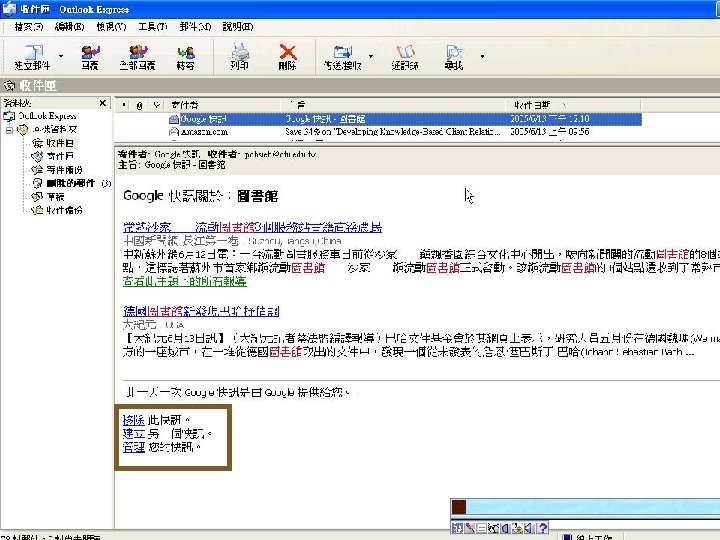This screenshot has width=720, height=540.
Task: Open the green 查看此主題上的所有報導 link
Action: pos(185,281)
